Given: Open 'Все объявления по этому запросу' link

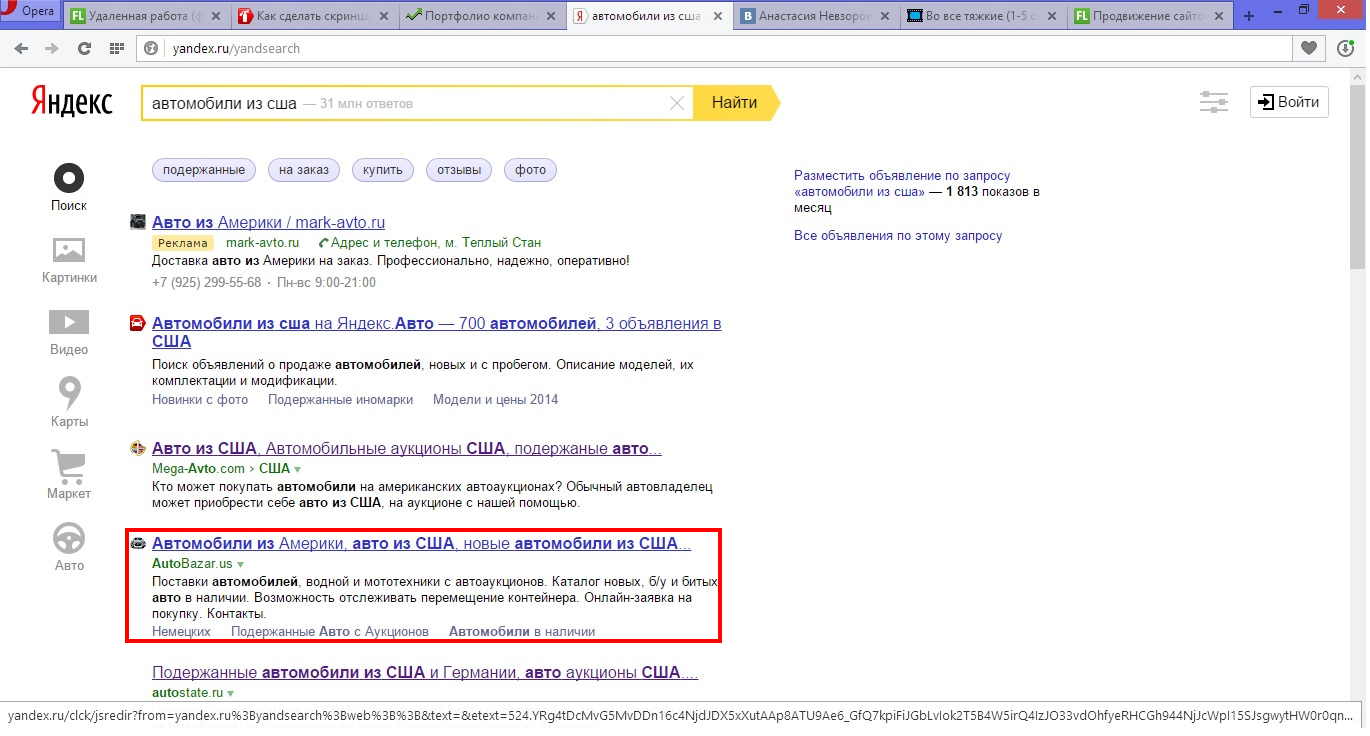Looking at the screenshot, I should [898, 236].
